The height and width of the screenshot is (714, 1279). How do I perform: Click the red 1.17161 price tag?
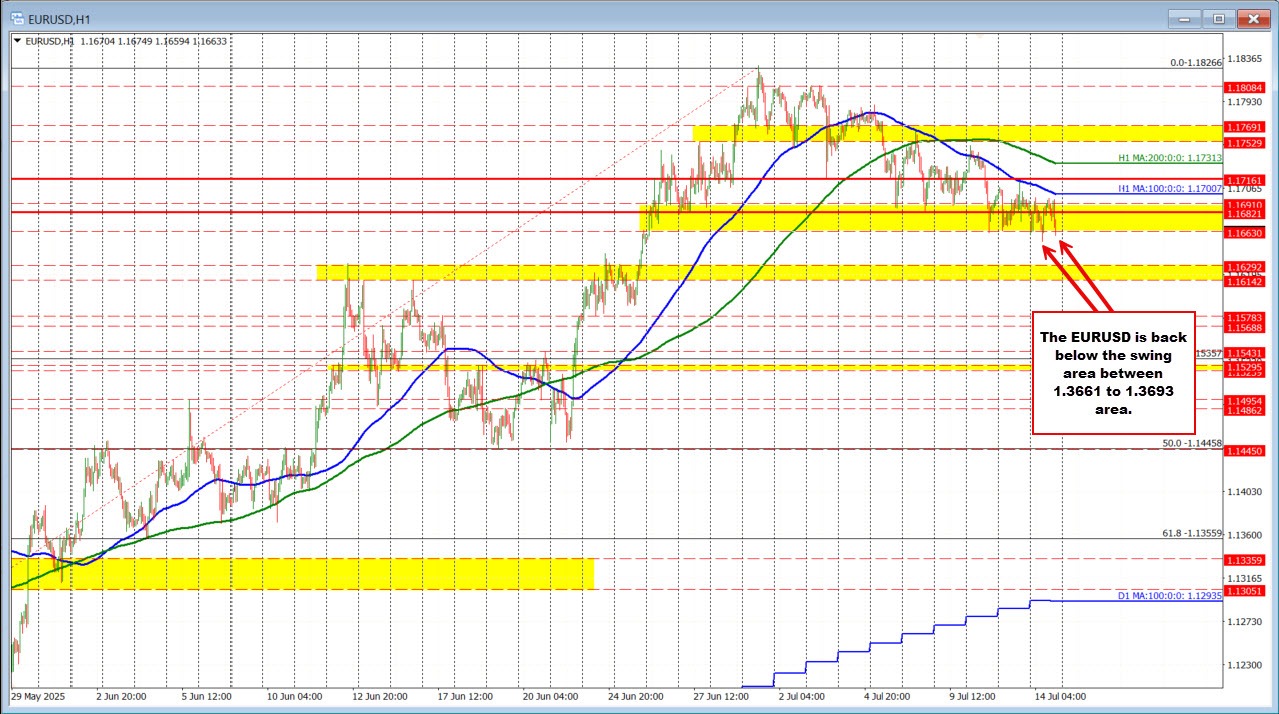click(1245, 179)
